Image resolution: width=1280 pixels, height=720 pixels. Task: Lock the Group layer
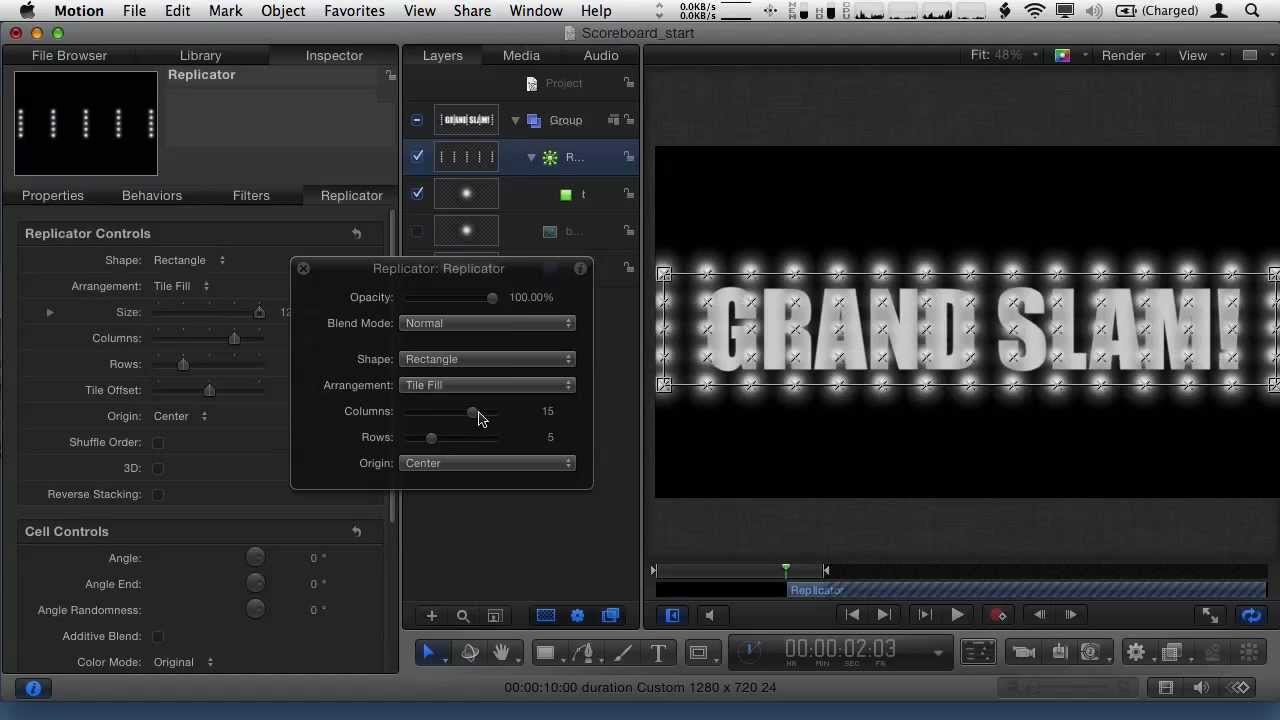coord(628,120)
